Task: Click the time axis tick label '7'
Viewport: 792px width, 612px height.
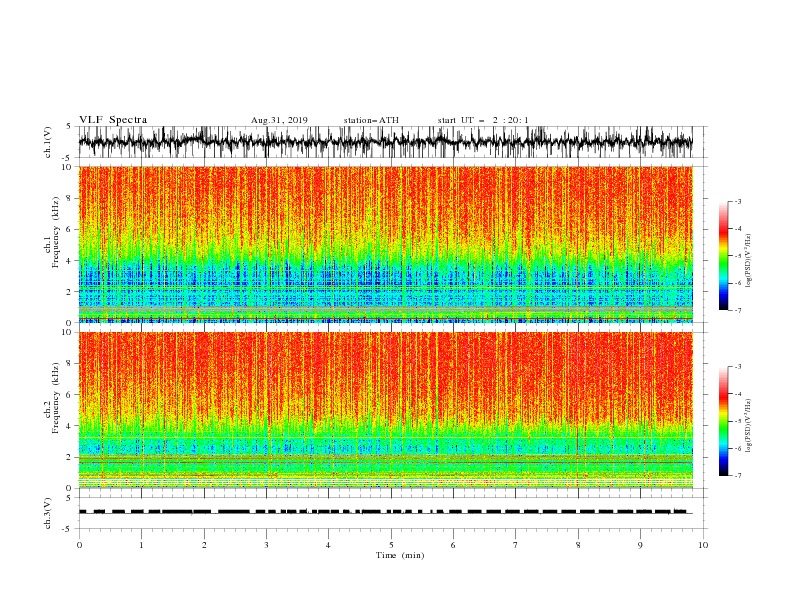Action: (516, 545)
